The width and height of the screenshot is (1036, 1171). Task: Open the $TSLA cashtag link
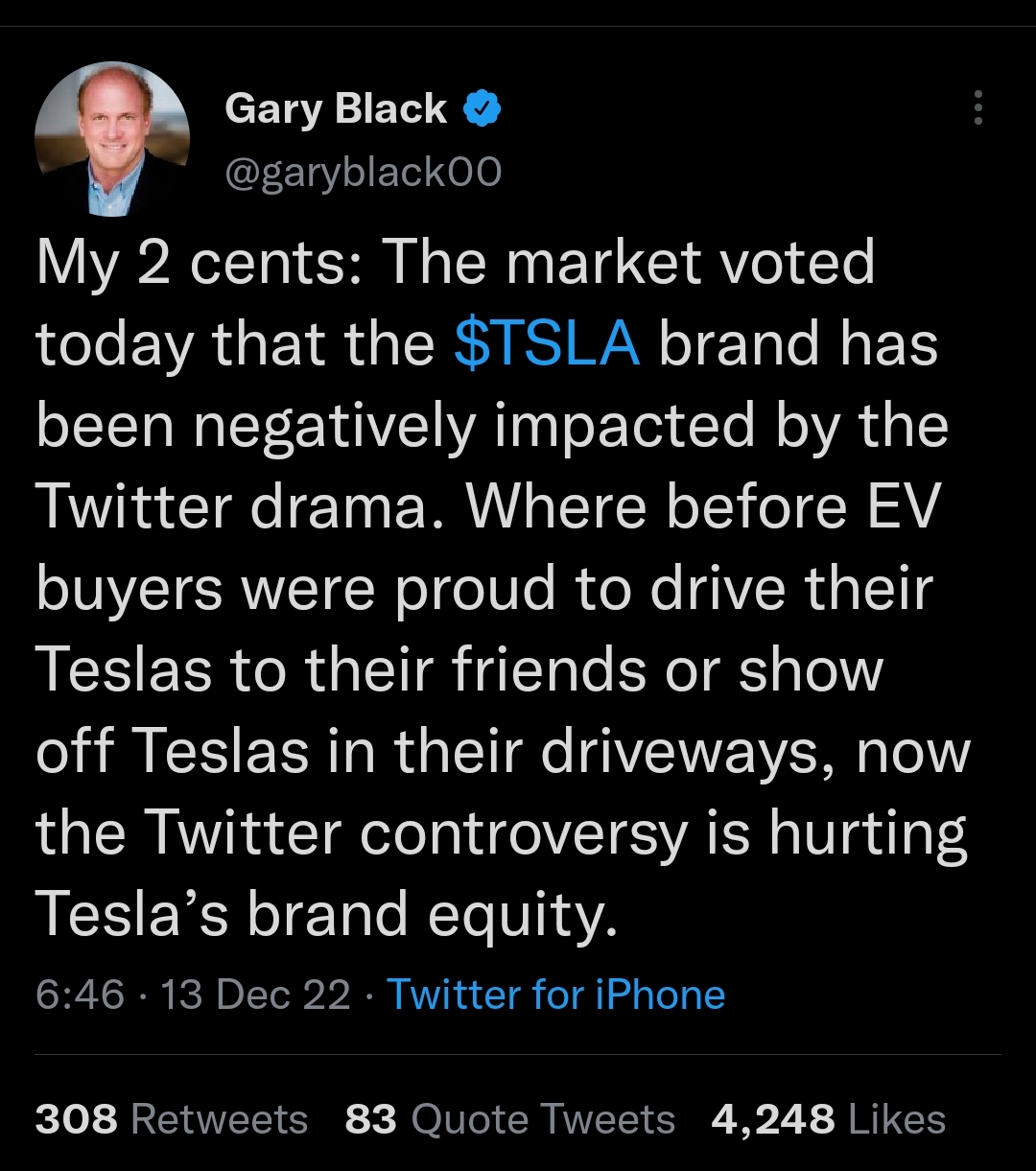(547, 343)
